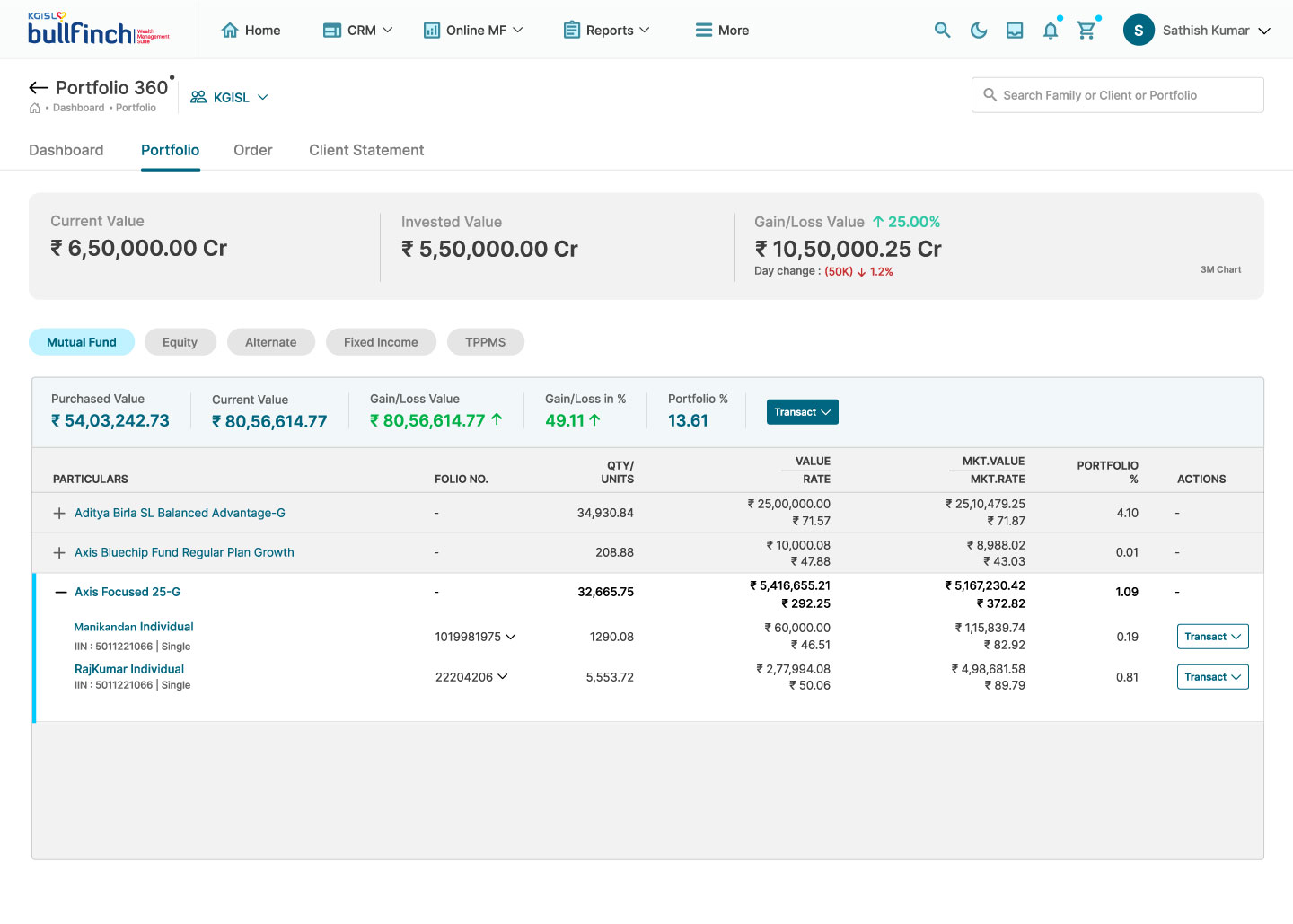Viewport: 1293px width, 924px height.
Task: Click 3M Chart label
Action: pos(1221,269)
